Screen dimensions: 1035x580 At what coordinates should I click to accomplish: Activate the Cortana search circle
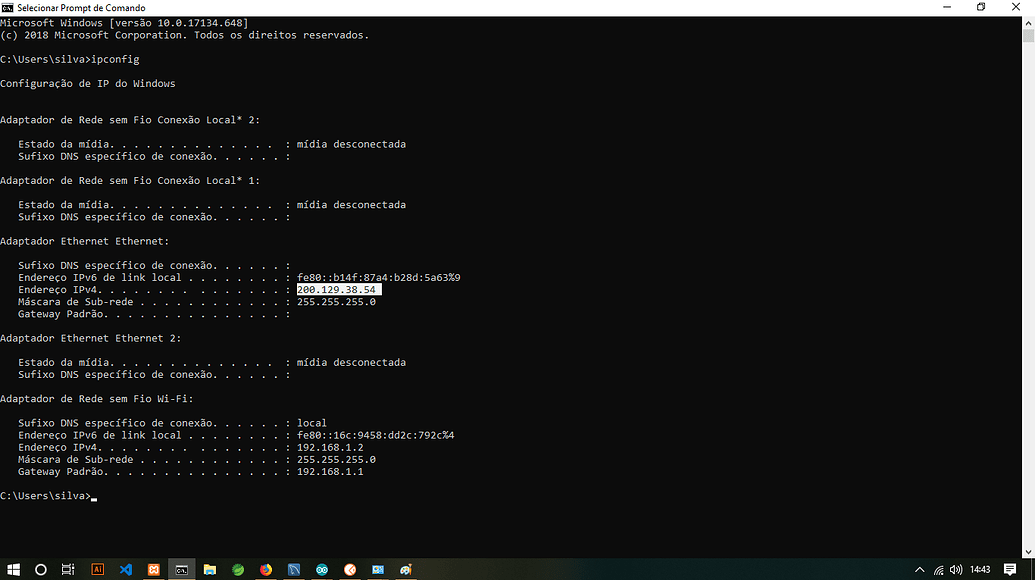[42, 568]
